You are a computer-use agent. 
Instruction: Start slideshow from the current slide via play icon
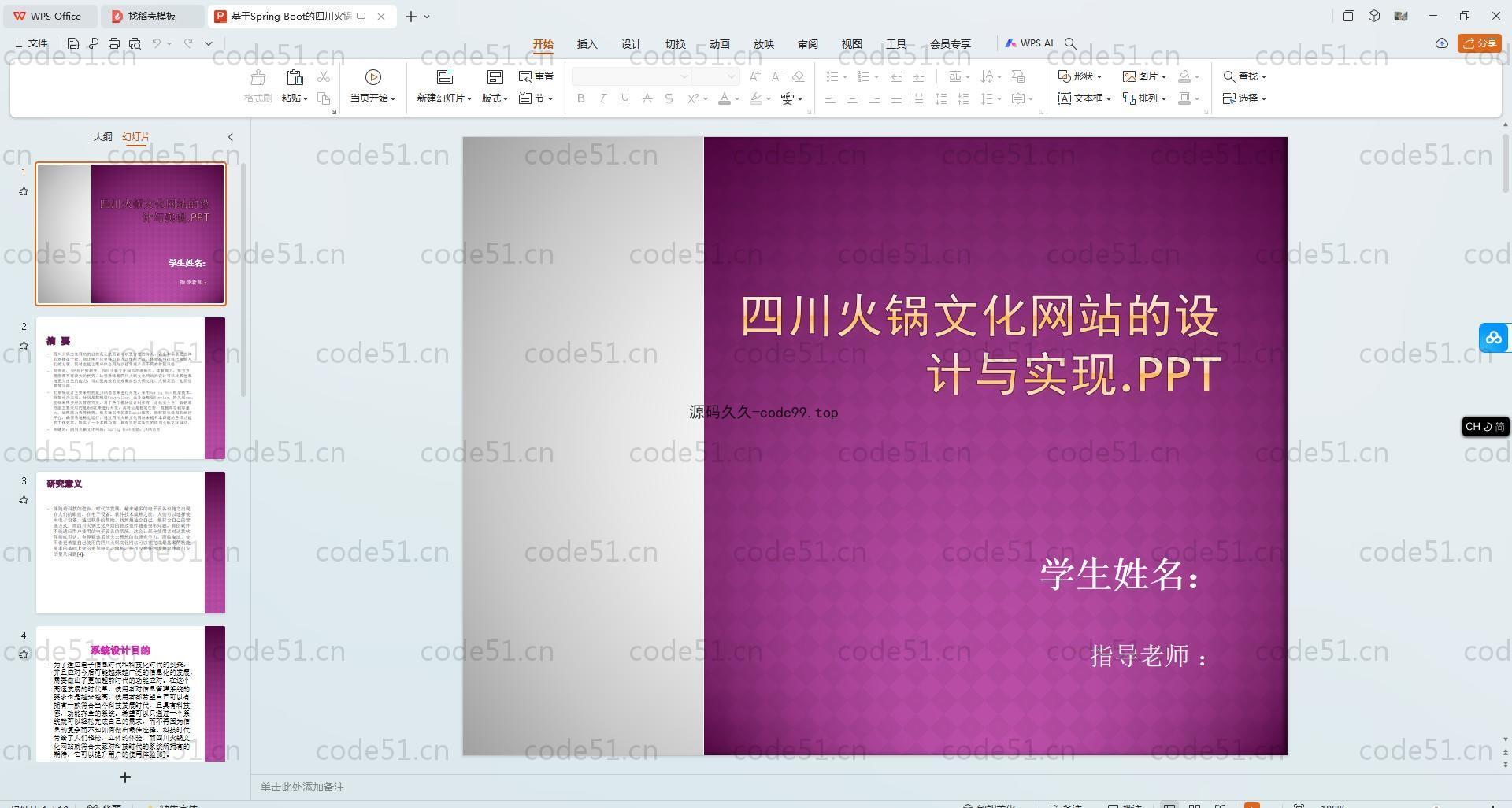(x=373, y=77)
